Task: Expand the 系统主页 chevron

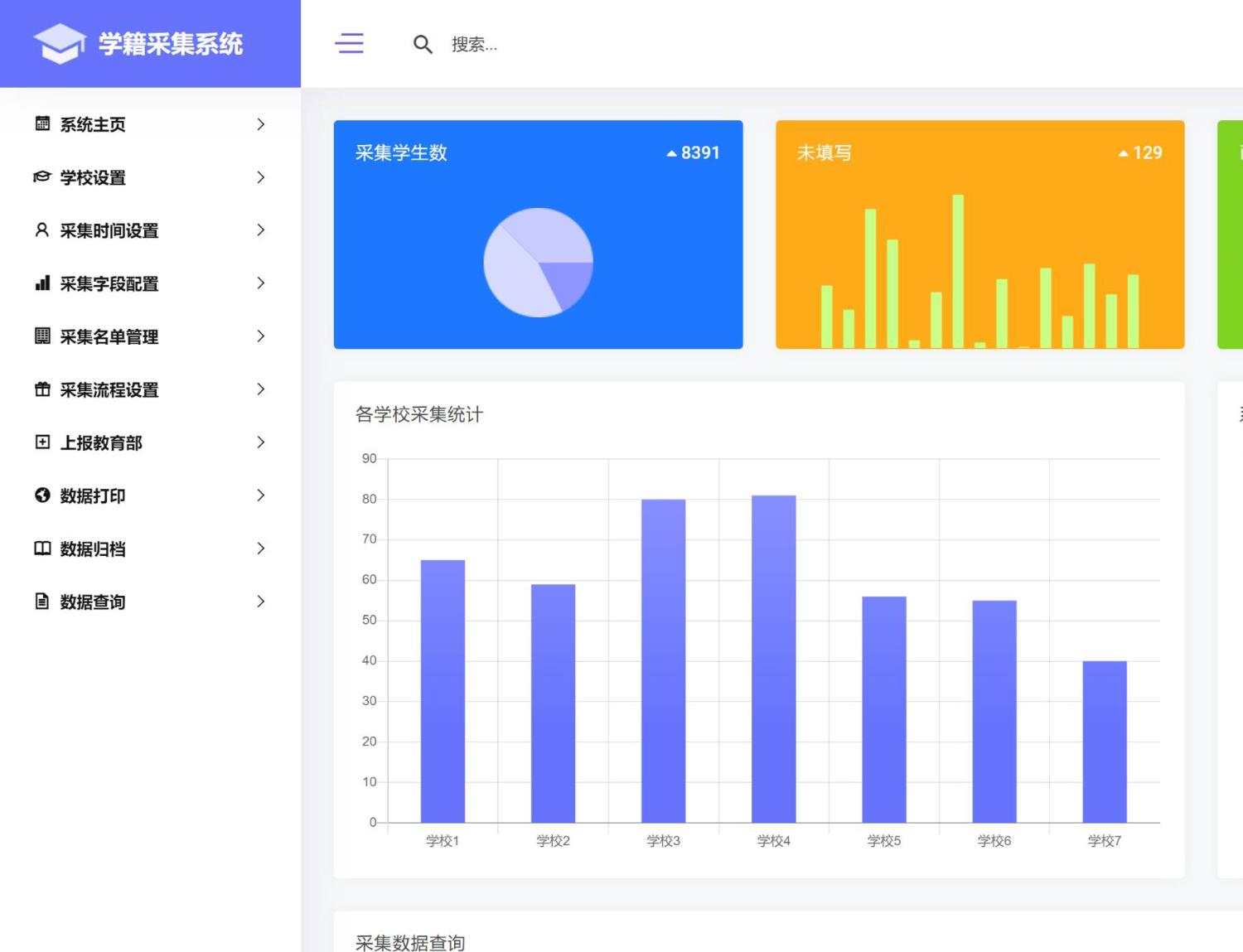Action: tap(261, 124)
